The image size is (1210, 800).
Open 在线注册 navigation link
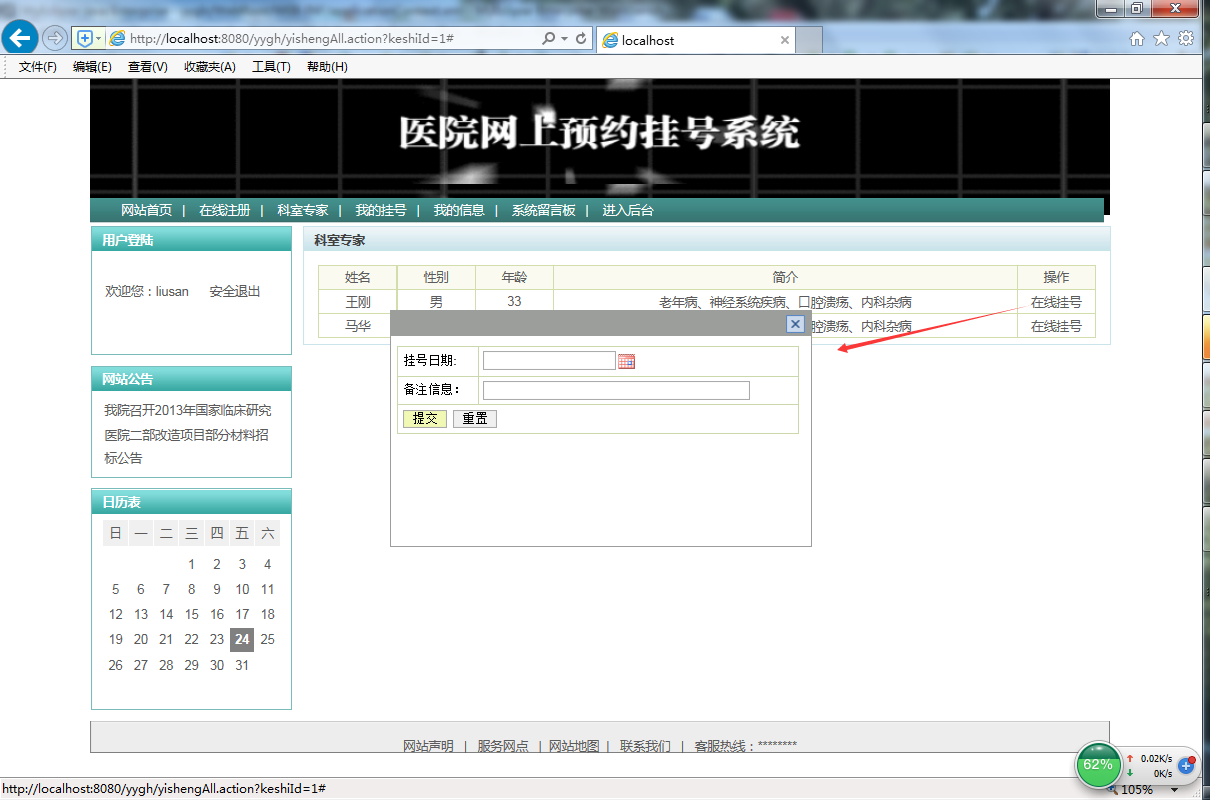pyautogui.click(x=224, y=210)
